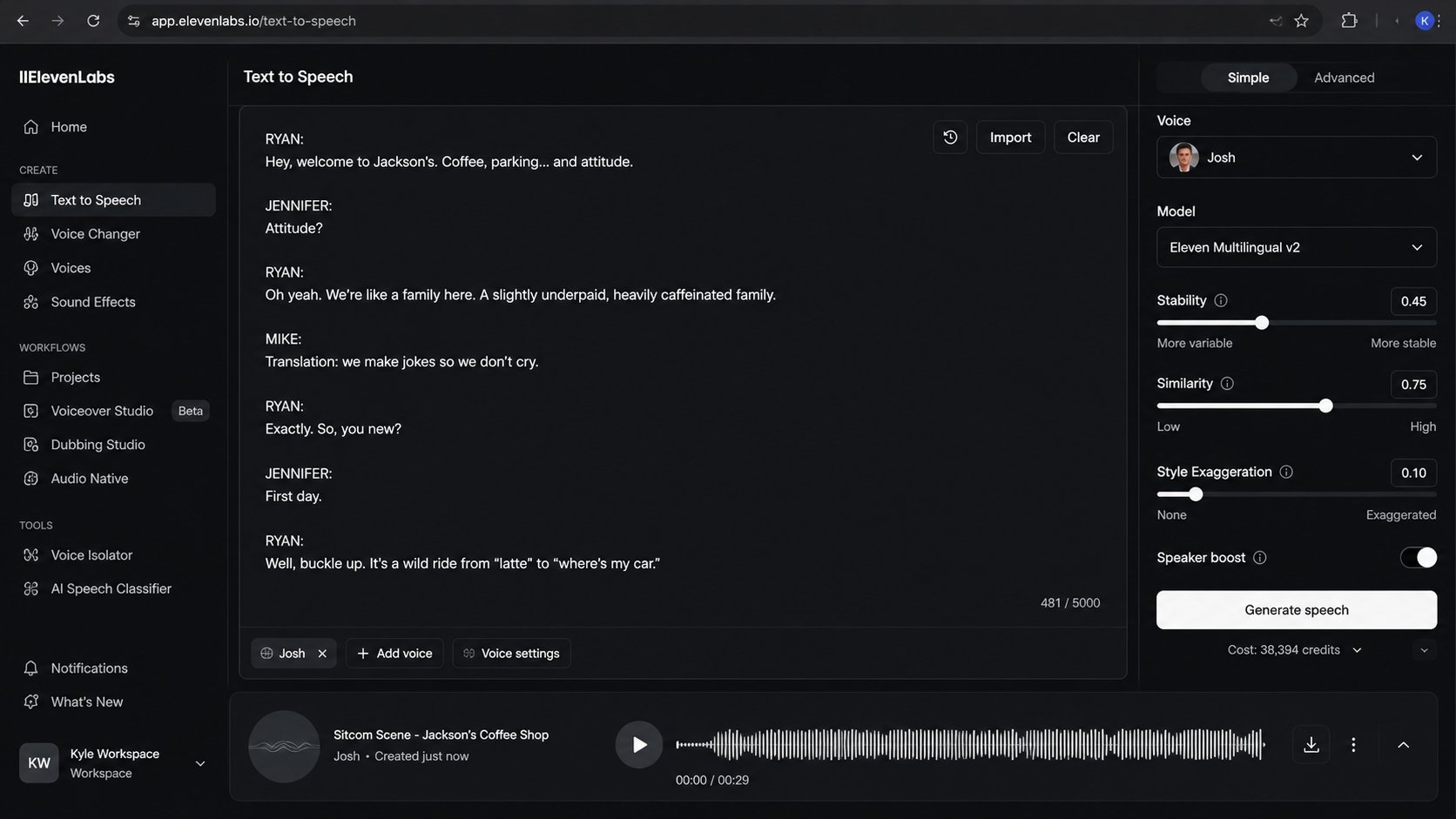This screenshot has width=1456, height=819.
Task: Click the Beta badge next to Voiceover Studio
Action: (190, 411)
